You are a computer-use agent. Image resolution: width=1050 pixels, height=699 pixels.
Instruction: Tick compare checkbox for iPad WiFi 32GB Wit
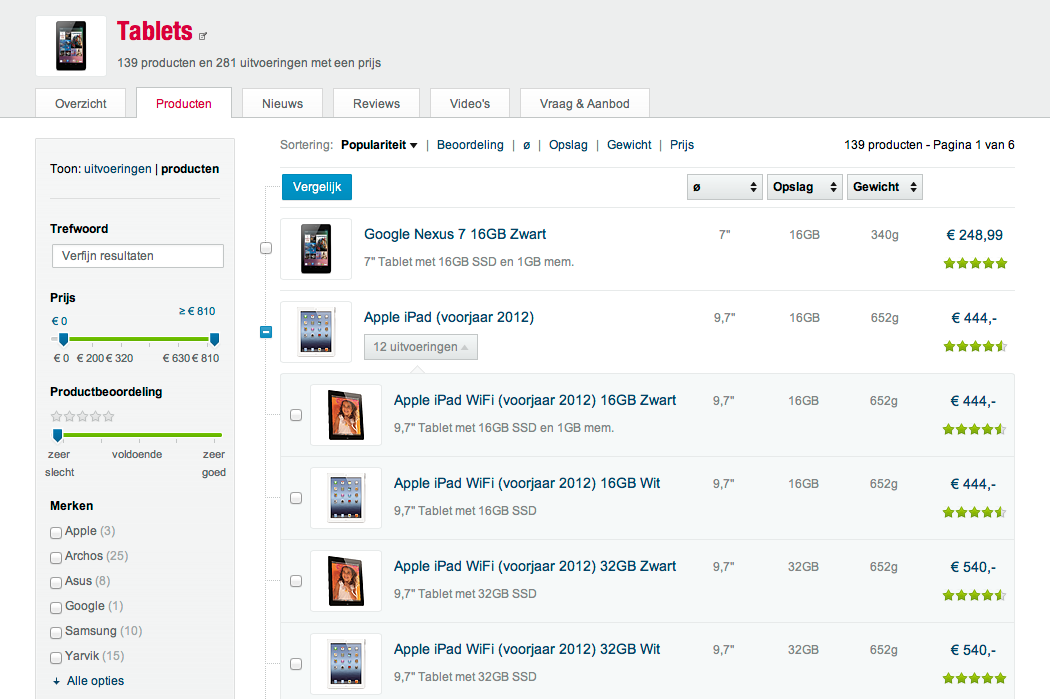296,664
